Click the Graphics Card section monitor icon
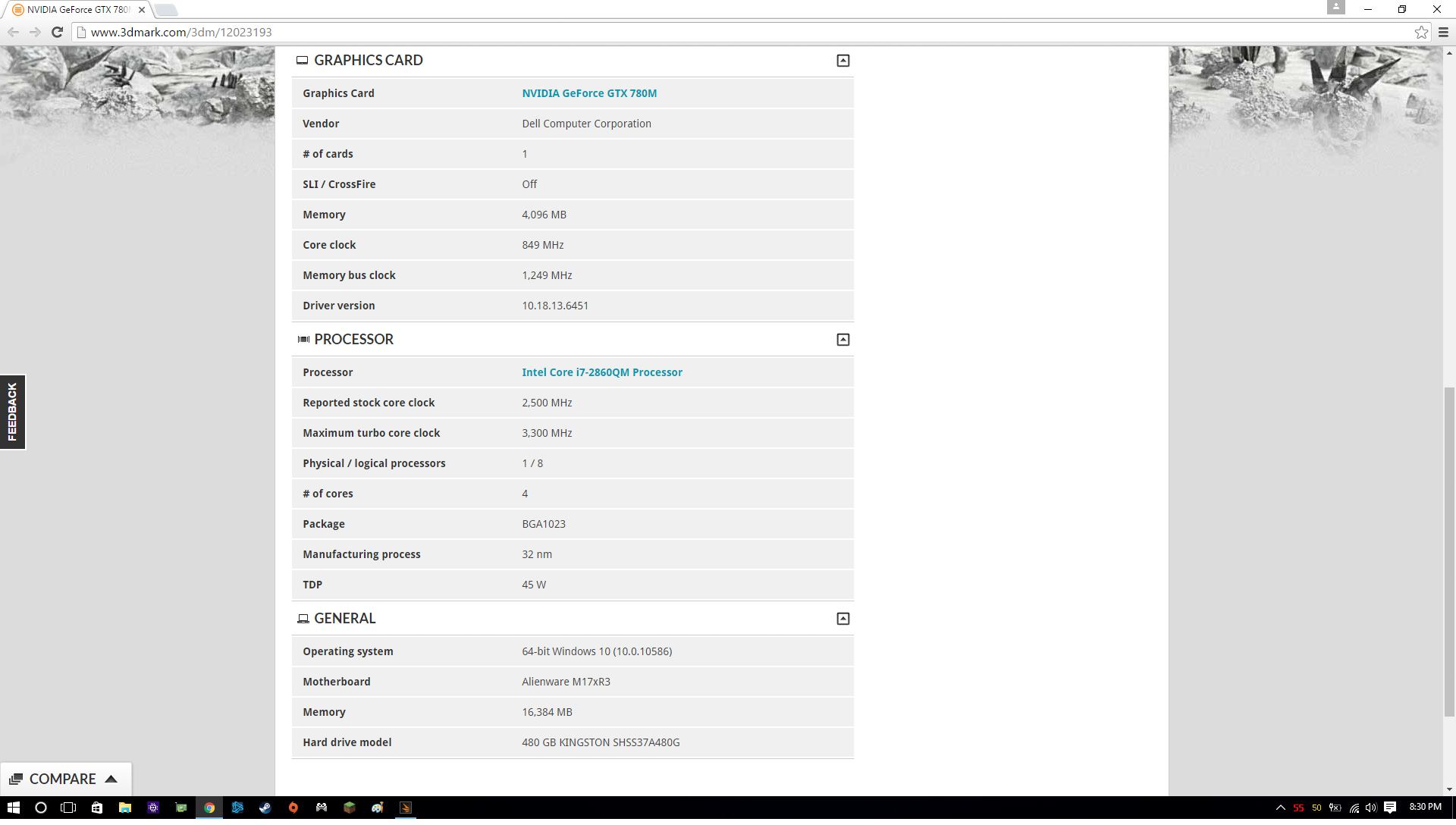Image resolution: width=1456 pixels, height=825 pixels. click(302, 61)
